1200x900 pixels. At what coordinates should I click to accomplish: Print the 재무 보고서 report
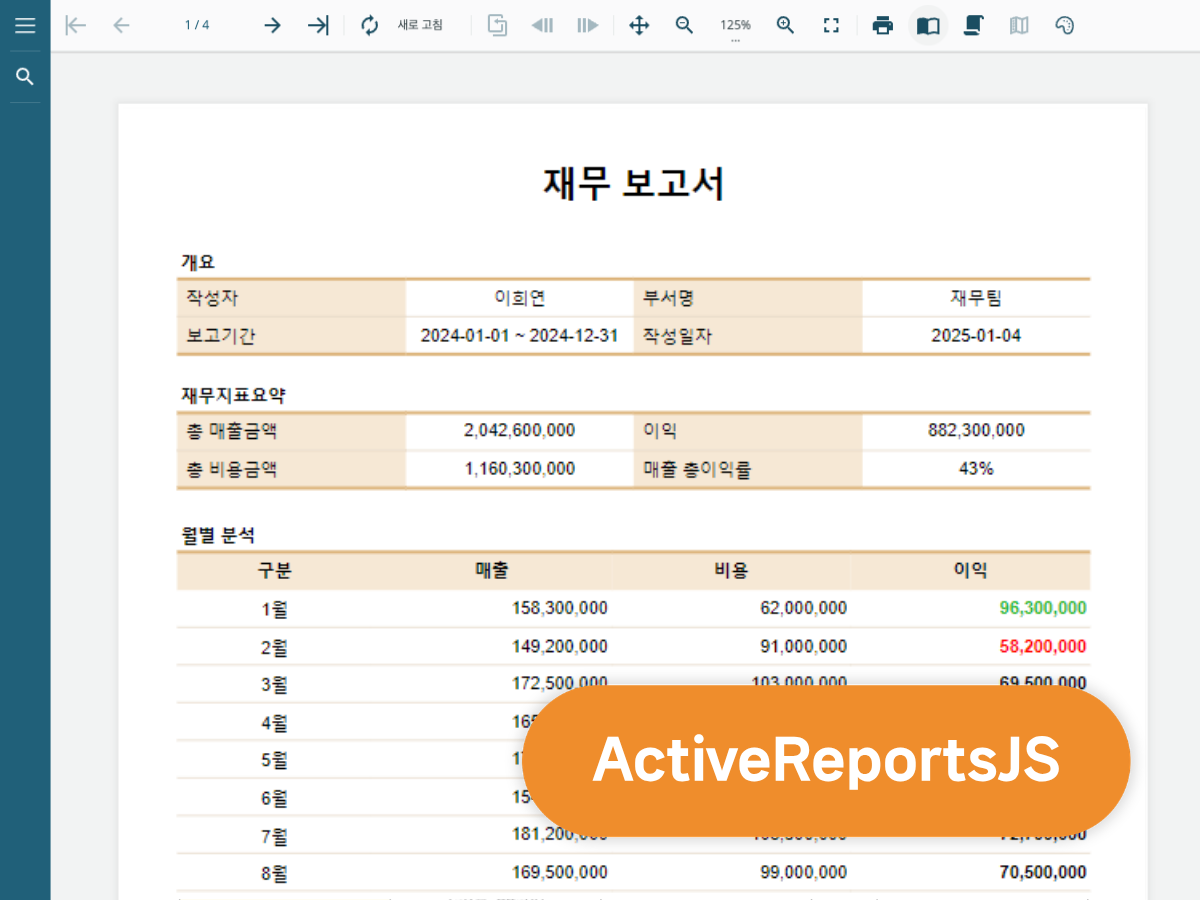click(x=883, y=25)
